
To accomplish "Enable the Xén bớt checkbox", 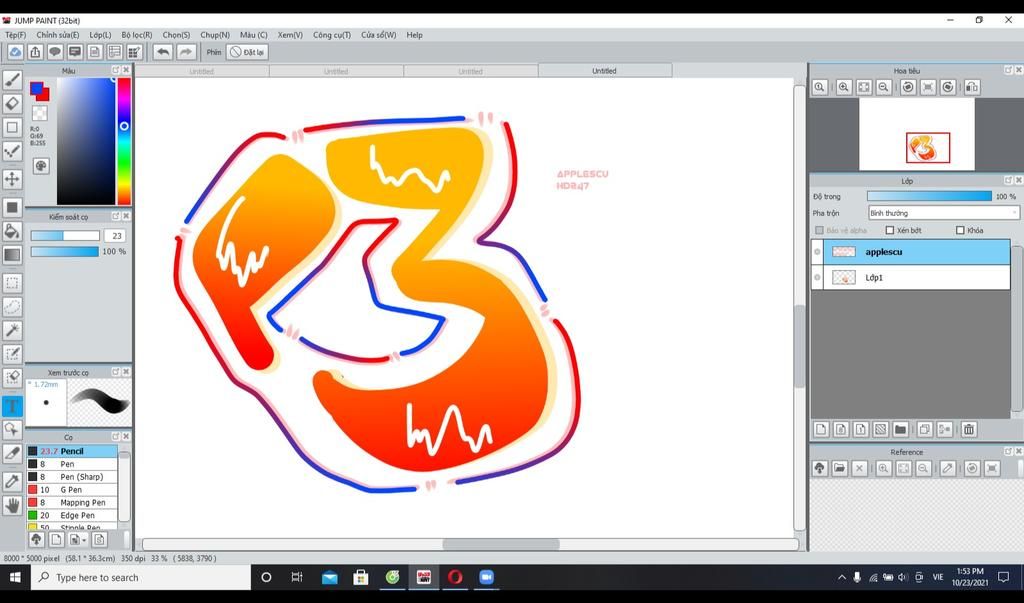I will (x=889, y=230).
